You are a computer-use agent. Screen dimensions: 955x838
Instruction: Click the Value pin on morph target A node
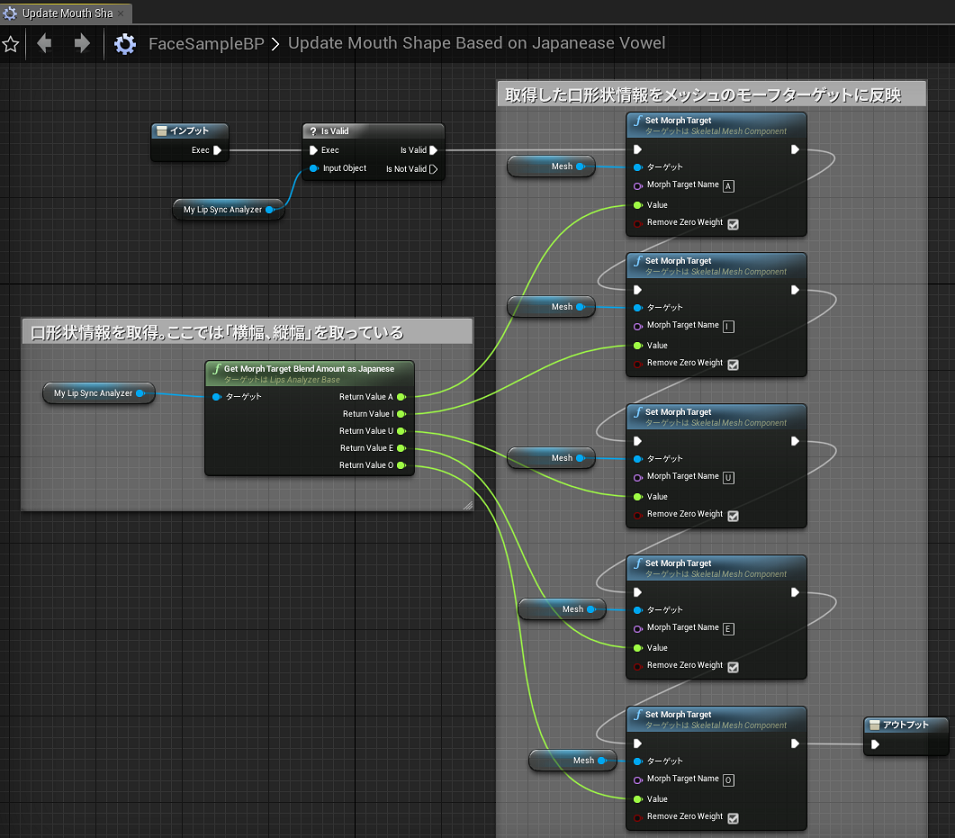click(x=638, y=205)
